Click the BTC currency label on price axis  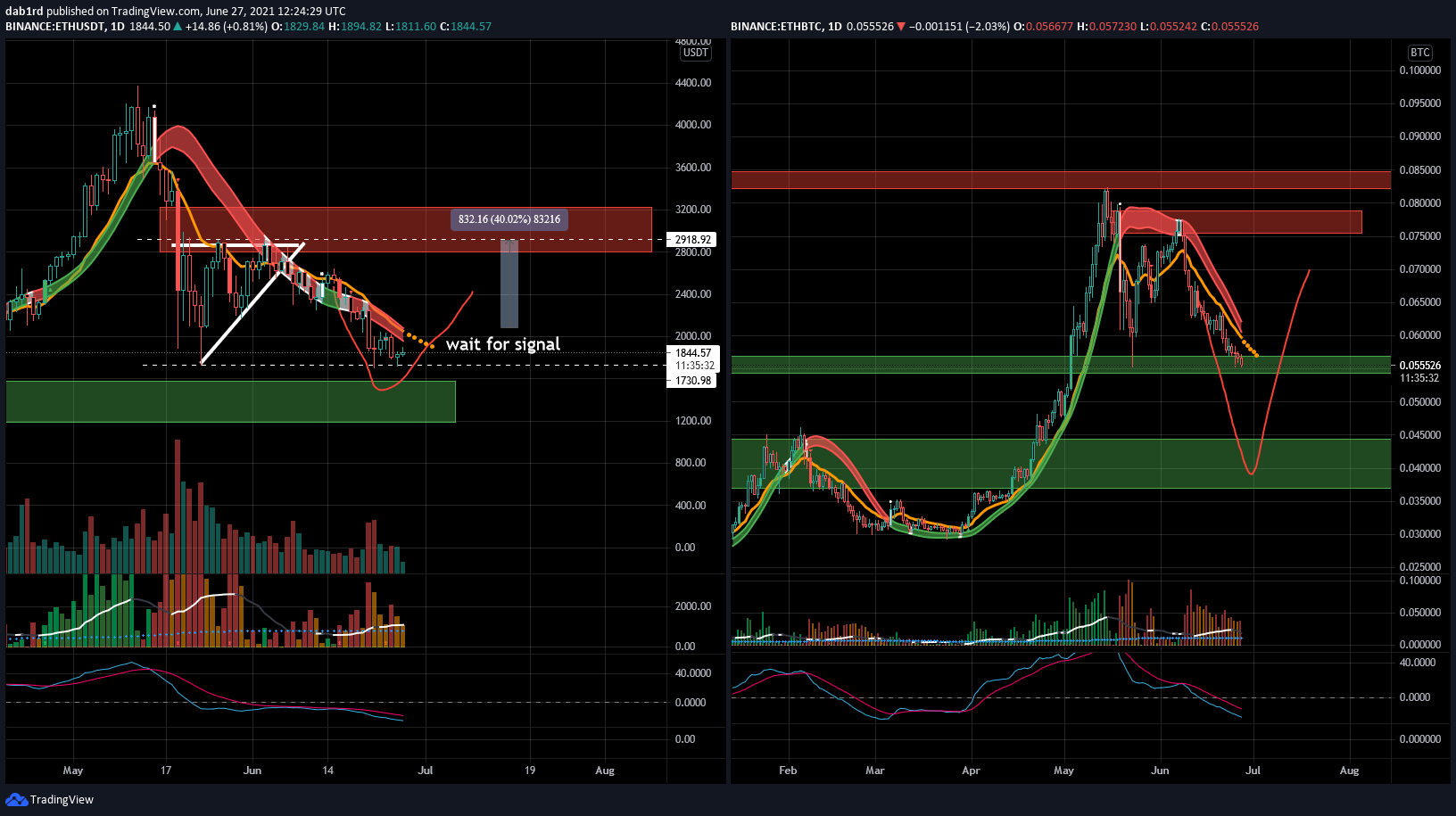click(1419, 53)
